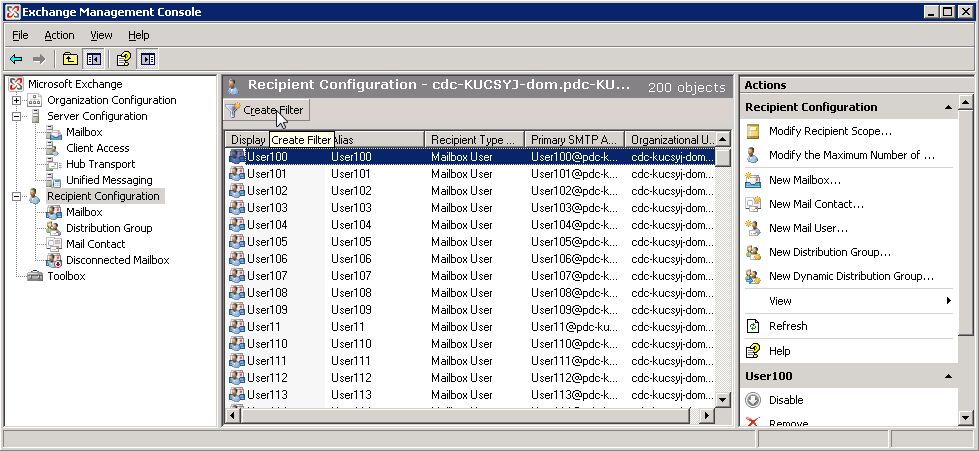
Task: Click the User105 mailbox row icon
Action: 237,242
